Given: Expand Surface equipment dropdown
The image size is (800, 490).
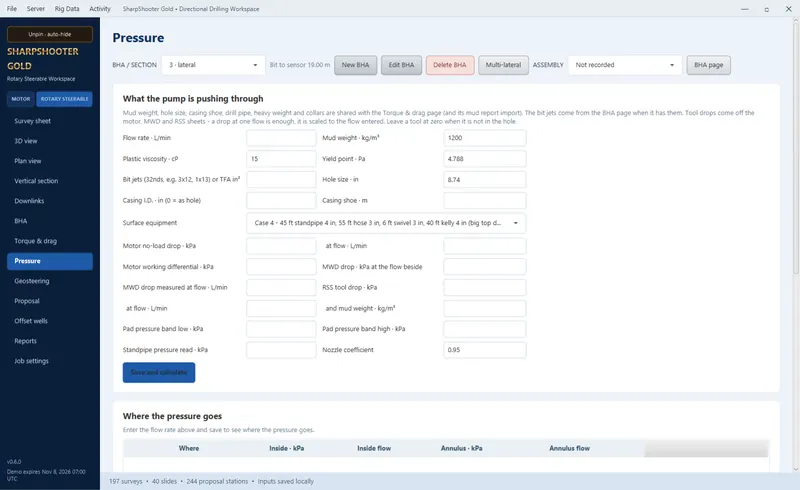Looking at the screenshot, I should coord(386,223).
